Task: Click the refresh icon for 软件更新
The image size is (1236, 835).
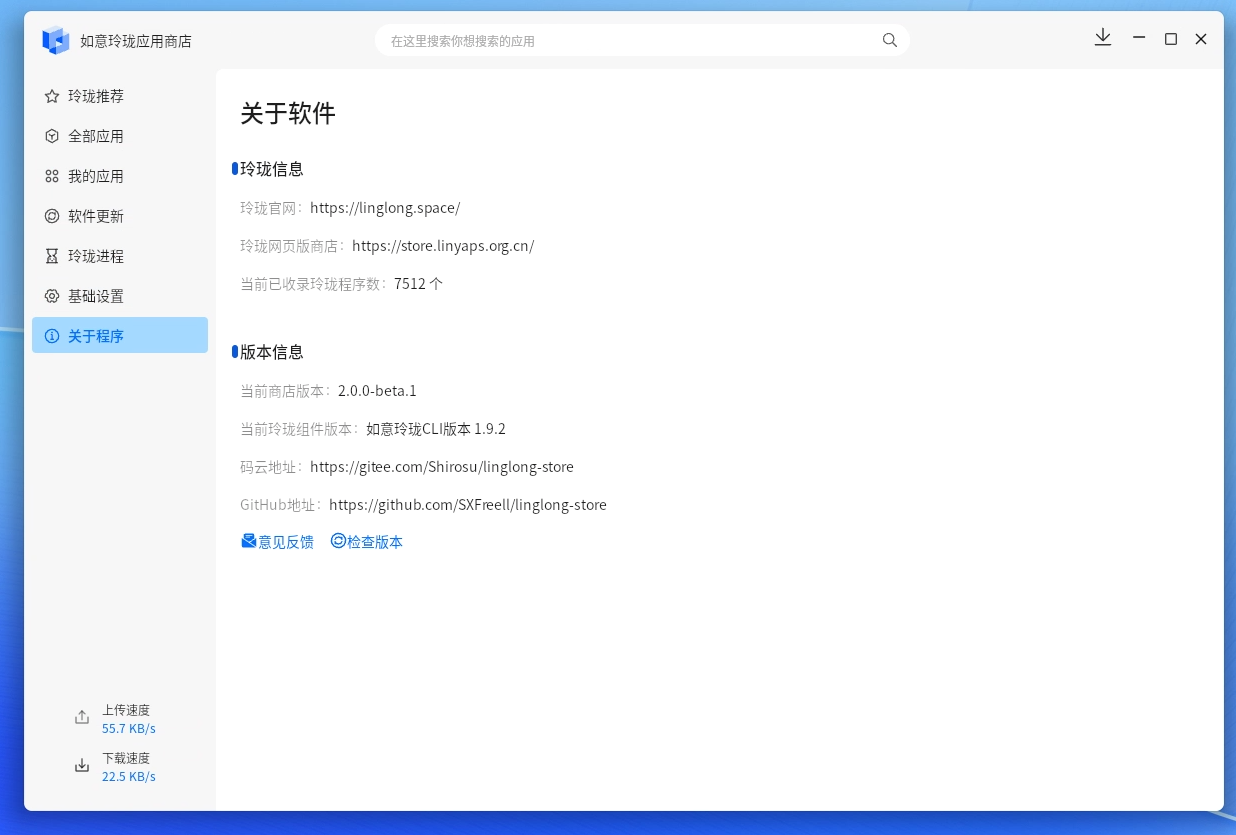Action: (x=52, y=216)
